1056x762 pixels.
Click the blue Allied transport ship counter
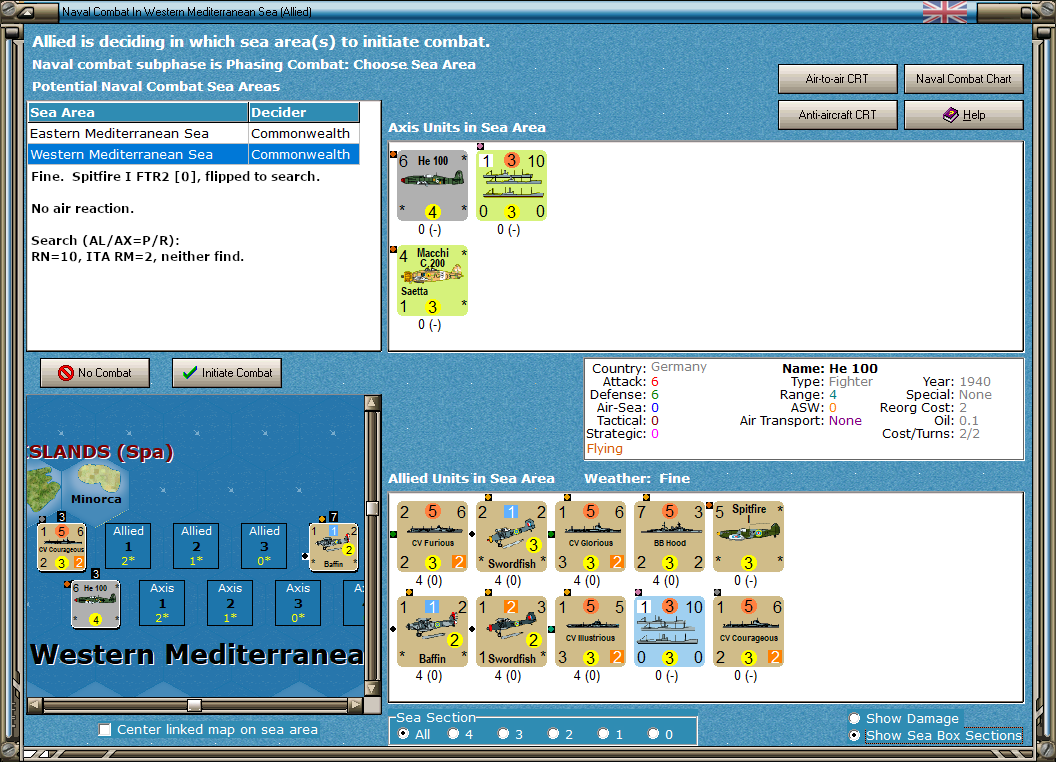[669, 632]
